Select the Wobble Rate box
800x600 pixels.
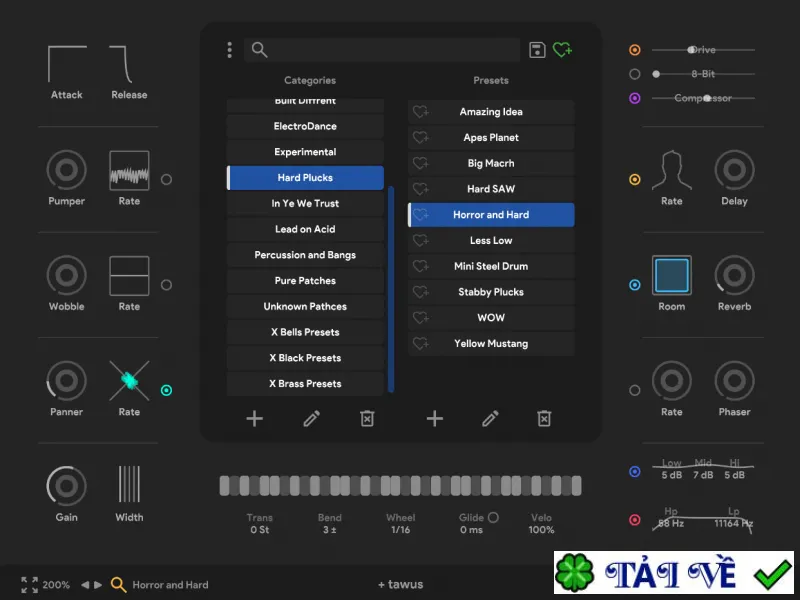pos(129,276)
